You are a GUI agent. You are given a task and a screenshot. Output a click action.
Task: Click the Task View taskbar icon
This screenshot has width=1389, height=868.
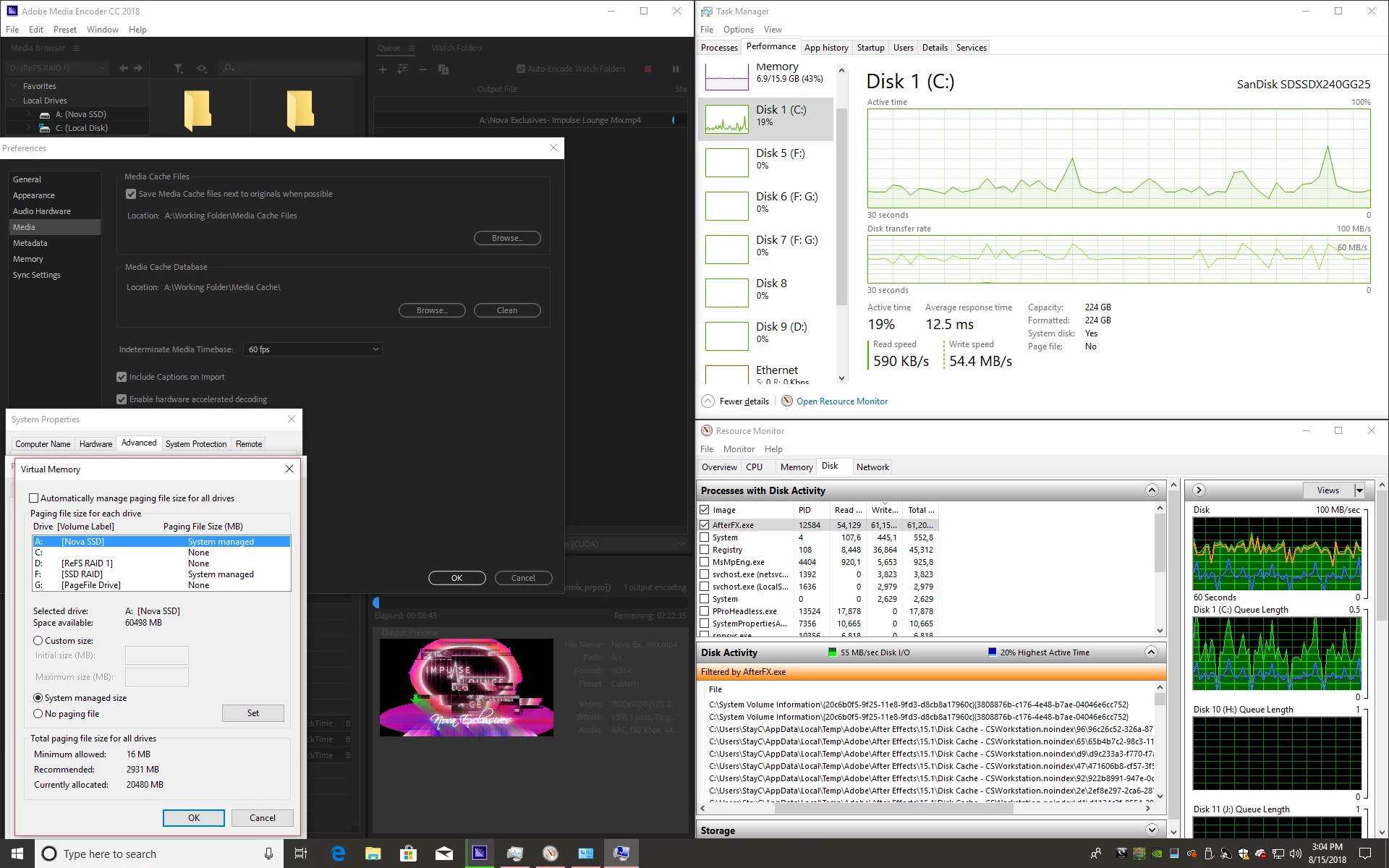[301, 854]
